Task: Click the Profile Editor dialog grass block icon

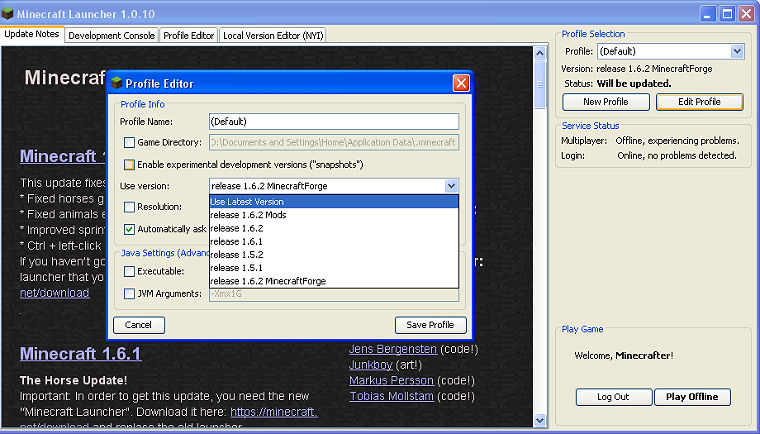Action: click(116, 83)
